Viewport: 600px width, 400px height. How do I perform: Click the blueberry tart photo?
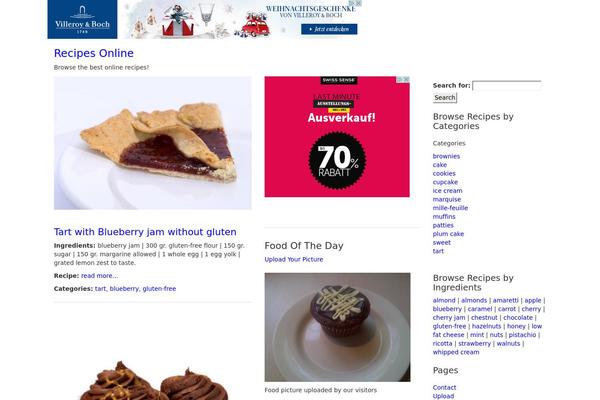[x=153, y=143]
